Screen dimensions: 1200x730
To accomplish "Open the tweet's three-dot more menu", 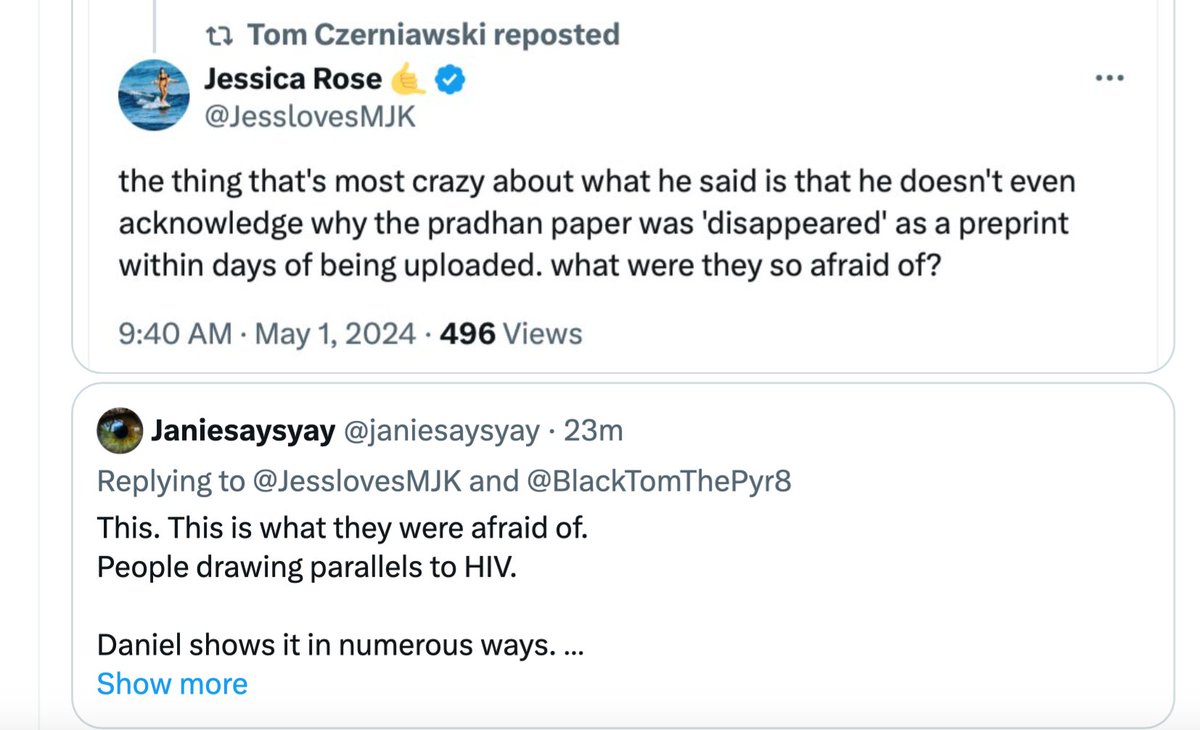I will (x=1110, y=79).
